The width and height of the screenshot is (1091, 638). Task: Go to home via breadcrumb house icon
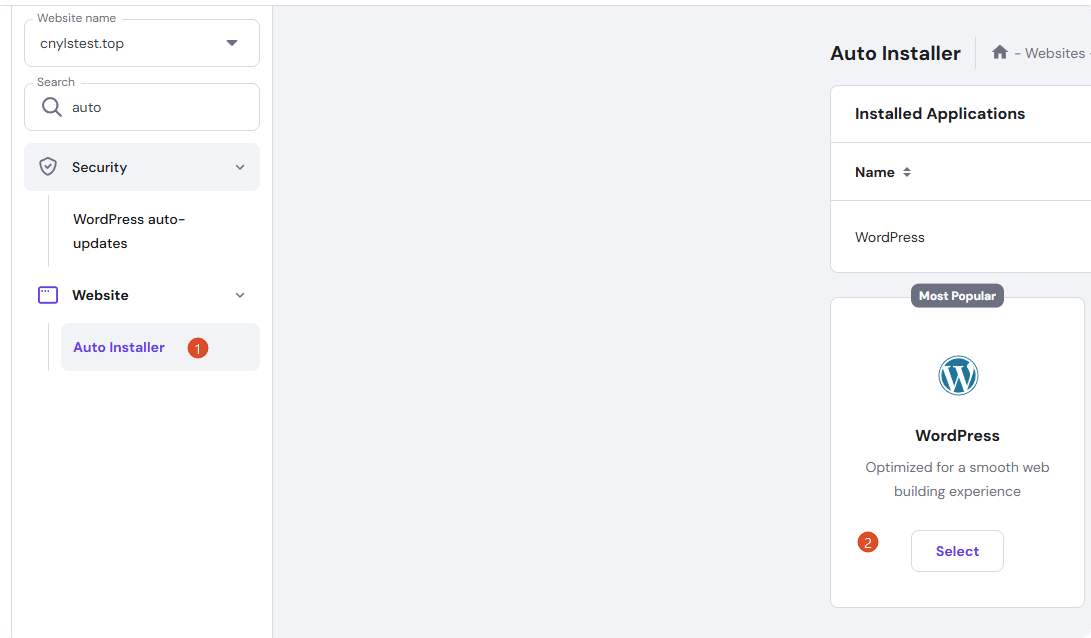coord(999,52)
